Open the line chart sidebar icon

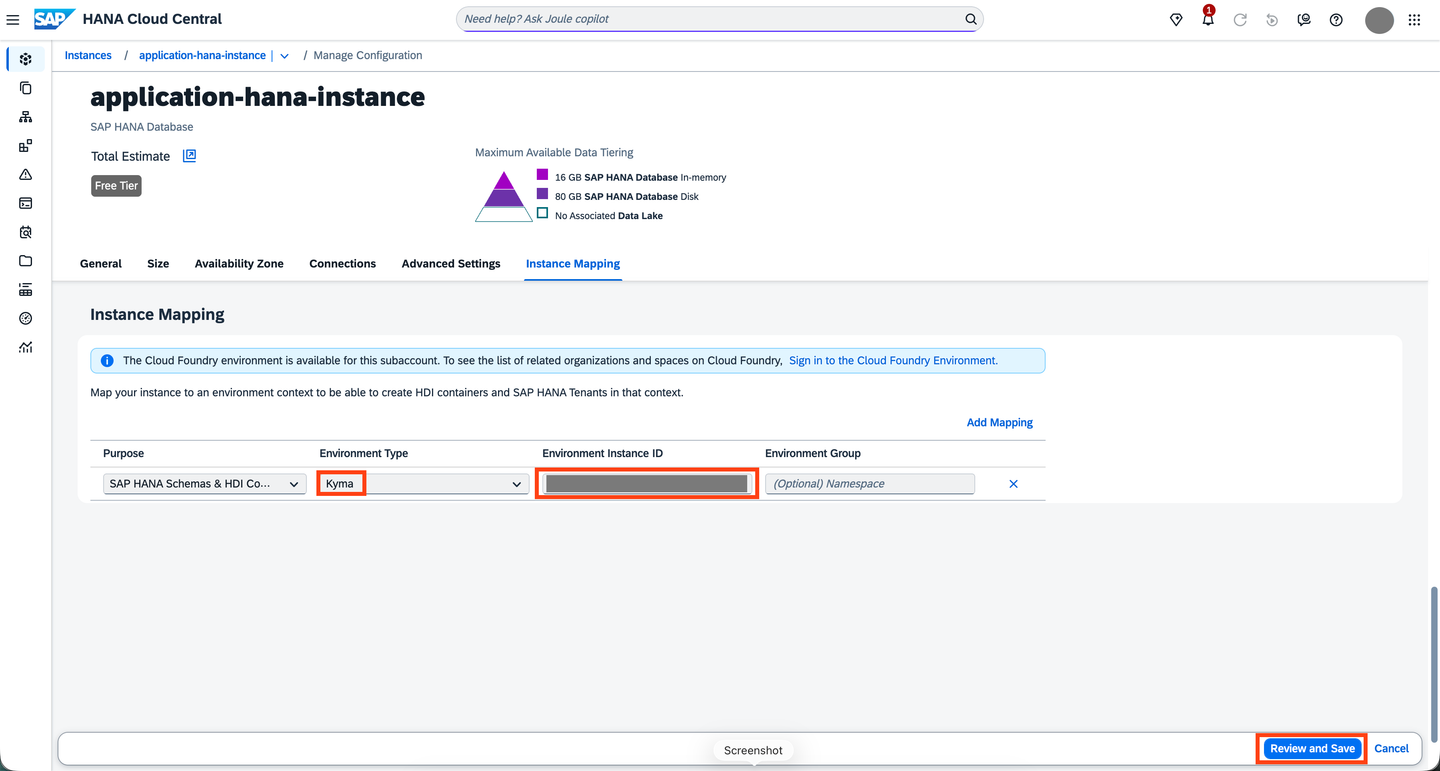pos(26,347)
